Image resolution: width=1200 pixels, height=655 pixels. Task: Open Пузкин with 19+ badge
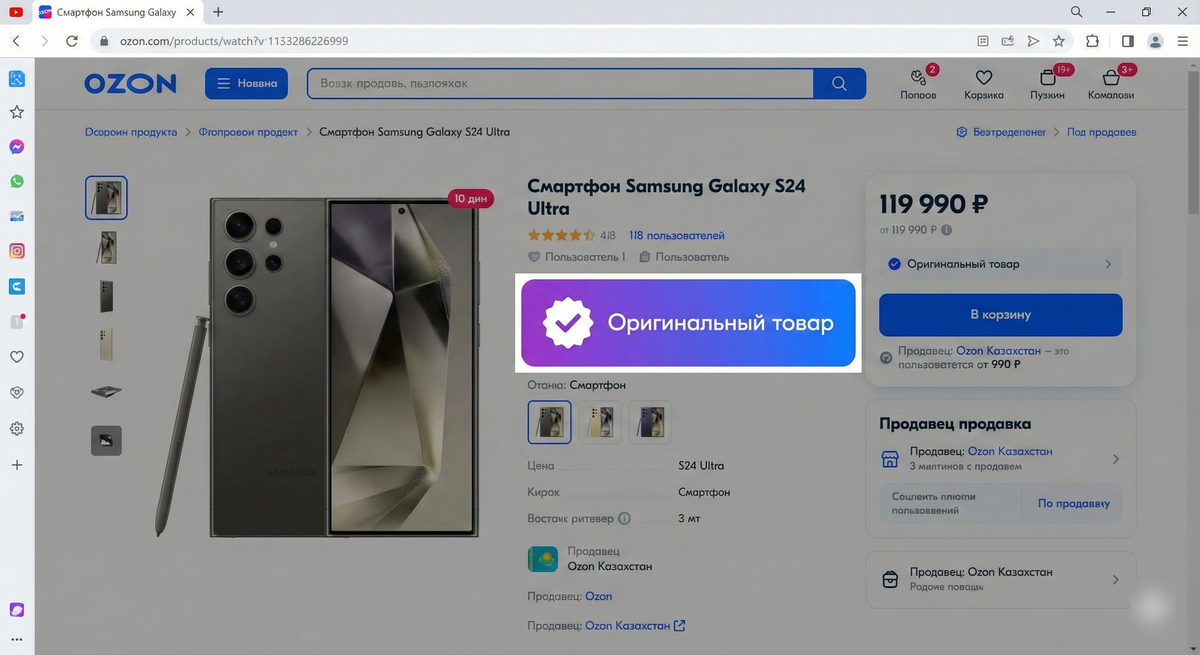(1048, 83)
